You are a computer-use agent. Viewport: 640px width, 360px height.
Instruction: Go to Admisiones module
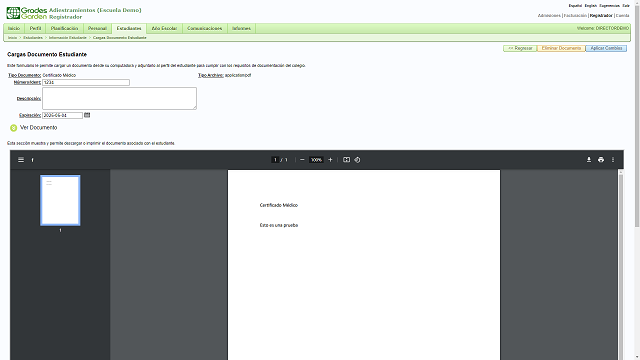[x=549, y=16]
